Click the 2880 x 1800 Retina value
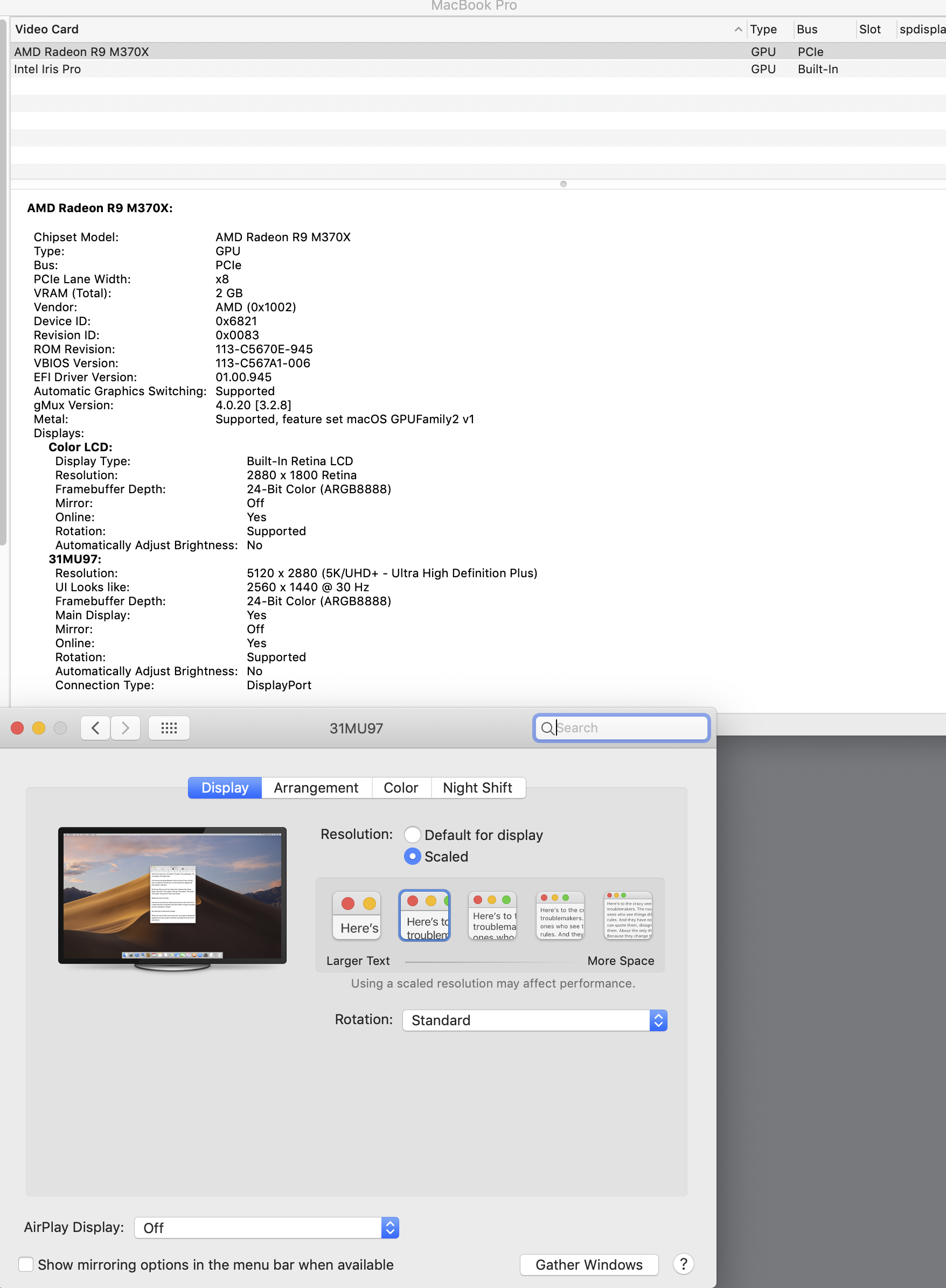 (302, 475)
